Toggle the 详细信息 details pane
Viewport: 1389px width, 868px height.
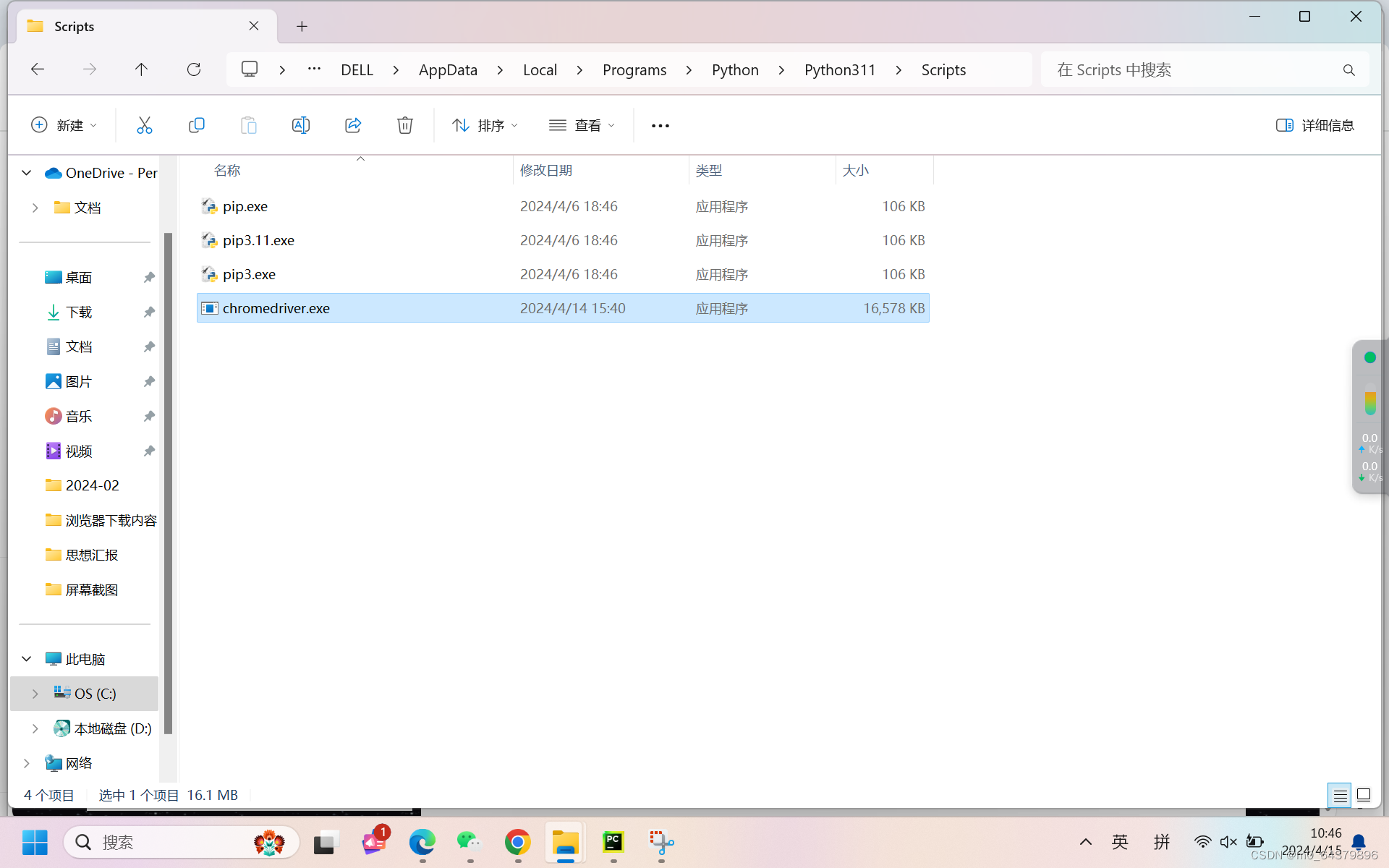click(x=1315, y=124)
